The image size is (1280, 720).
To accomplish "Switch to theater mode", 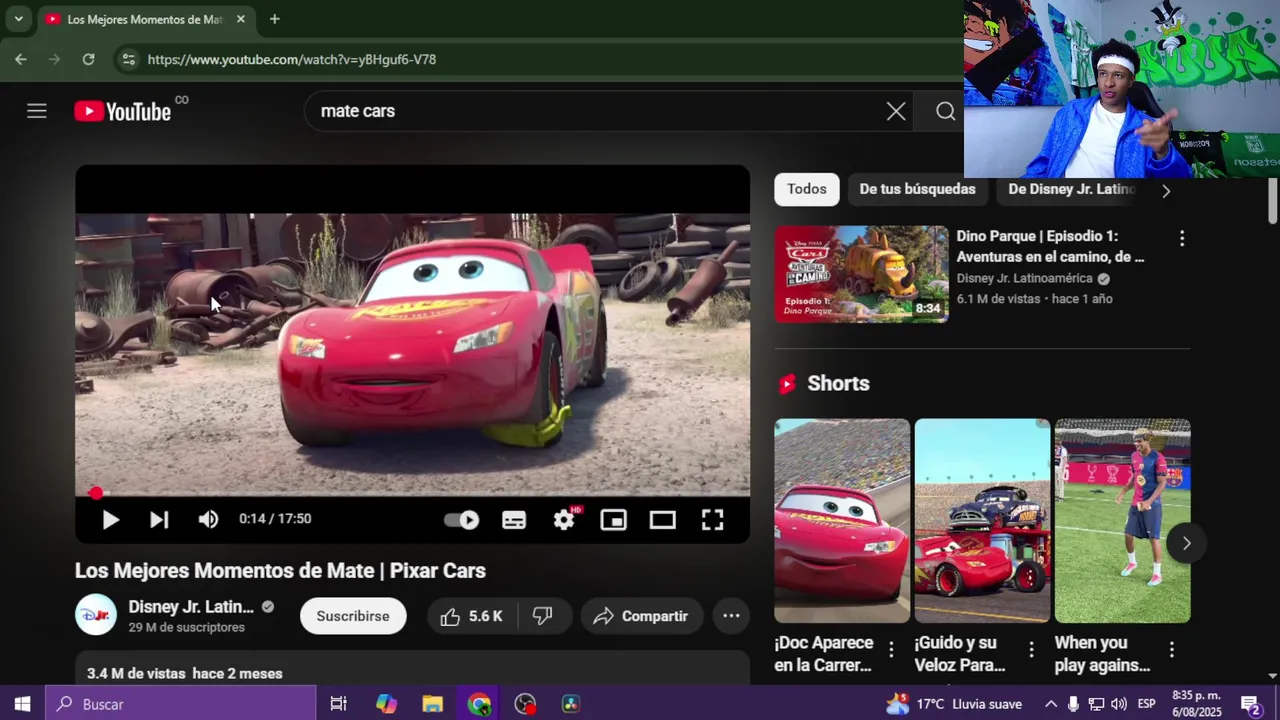I will pyautogui.click(x=663, y=519).
